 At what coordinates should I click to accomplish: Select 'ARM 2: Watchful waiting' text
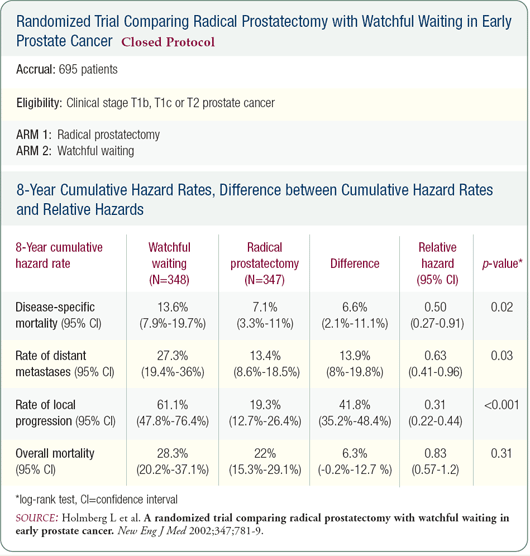(75, 151)
